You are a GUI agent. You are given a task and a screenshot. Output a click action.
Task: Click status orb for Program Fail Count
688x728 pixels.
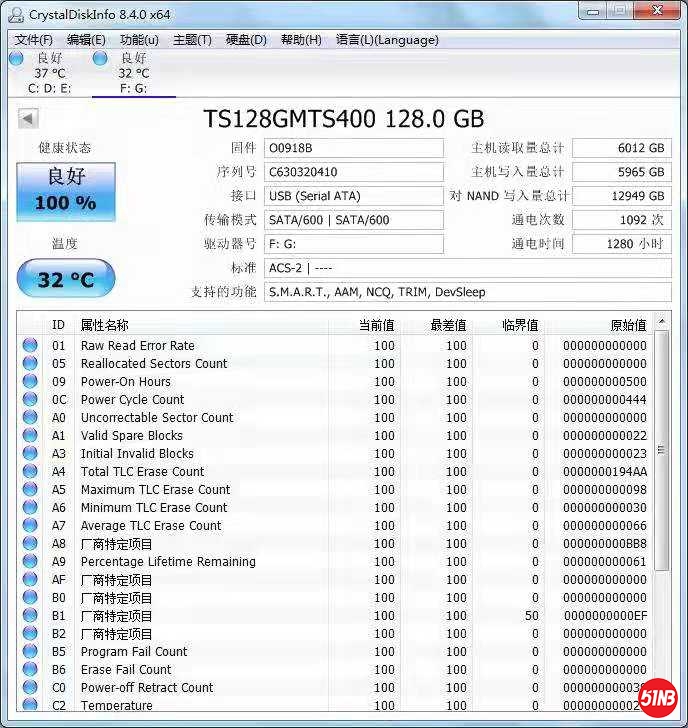[x=30, y=652]
